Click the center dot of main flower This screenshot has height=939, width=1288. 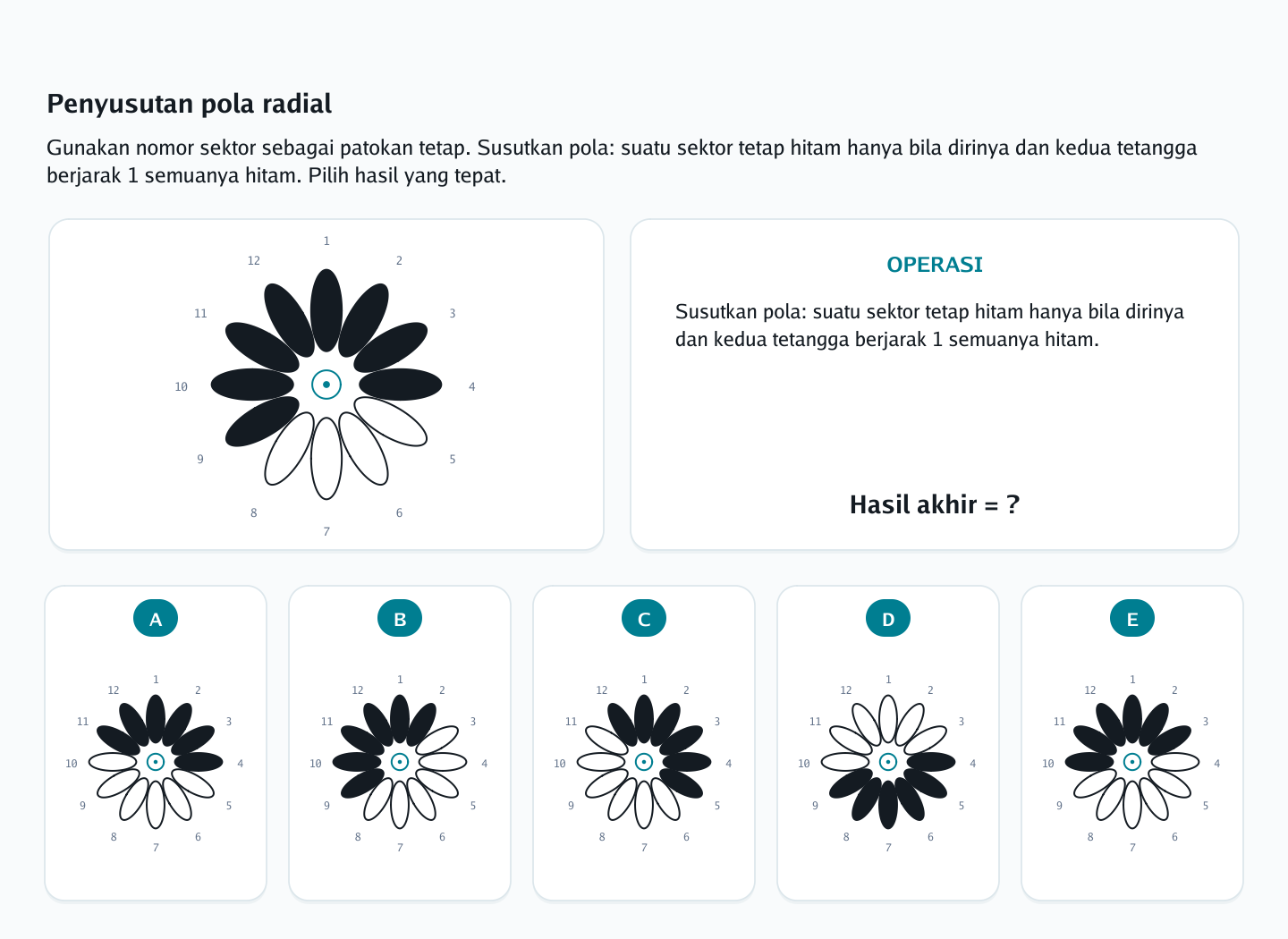(326, 385)
